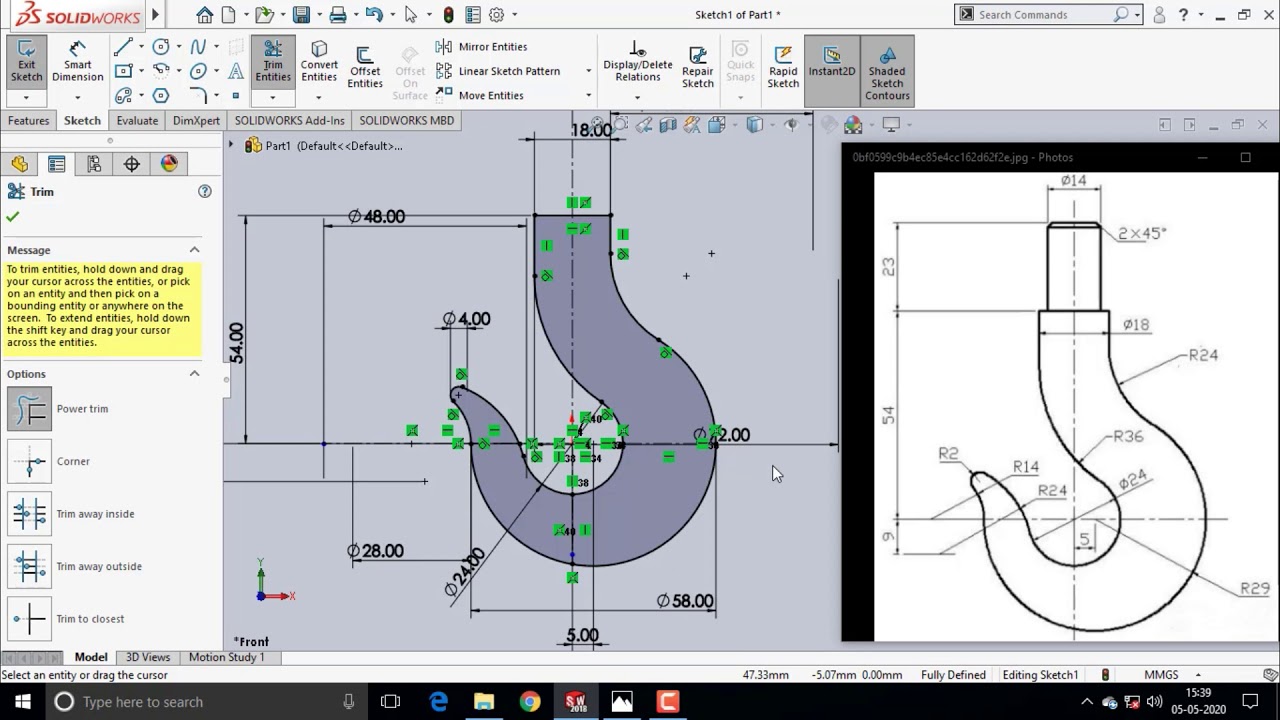
Task: Click Rapid Sketch
Action: pyautogui.click(x=783, y=66)
